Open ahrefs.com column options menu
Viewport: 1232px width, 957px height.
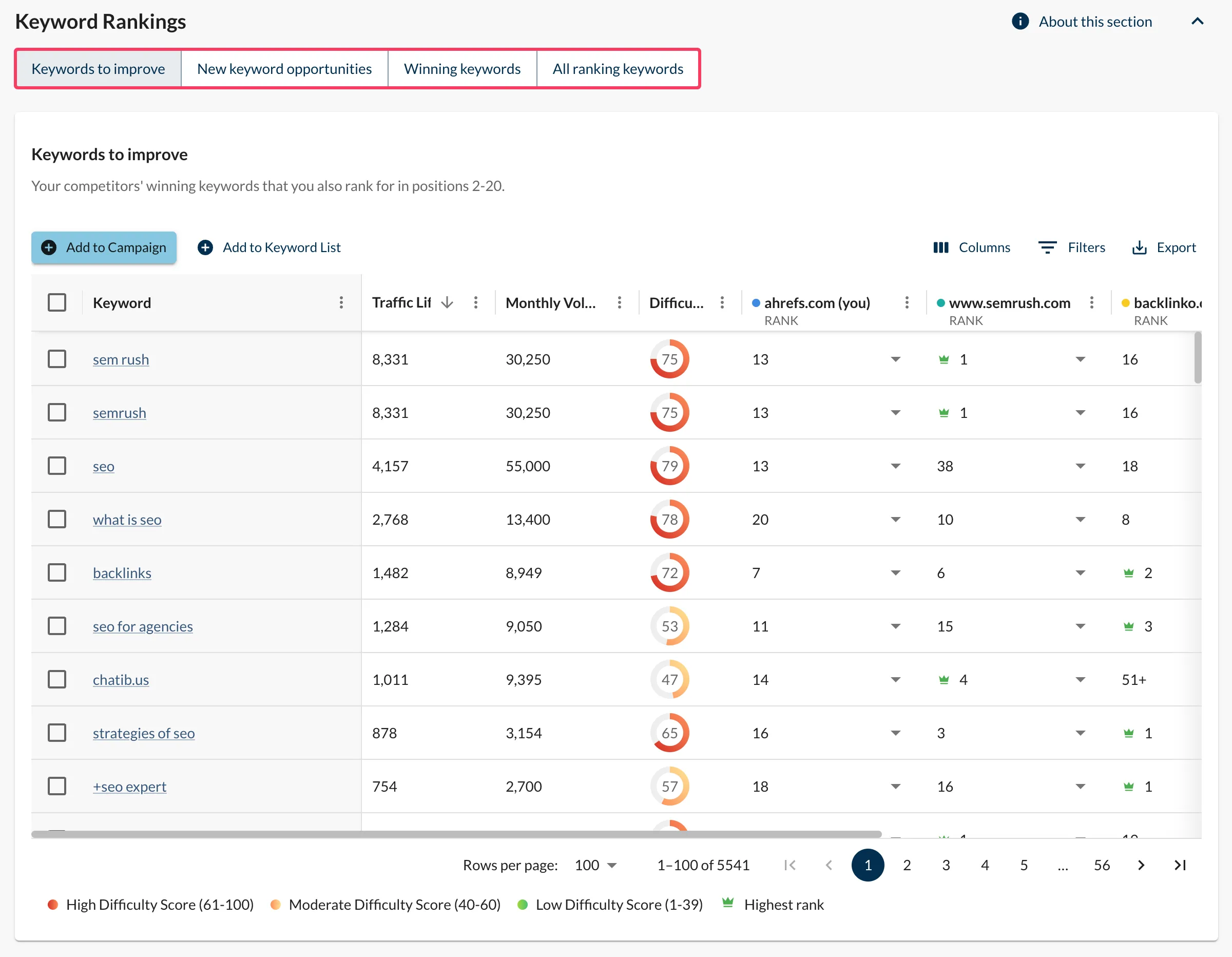(x=907, y=302)
